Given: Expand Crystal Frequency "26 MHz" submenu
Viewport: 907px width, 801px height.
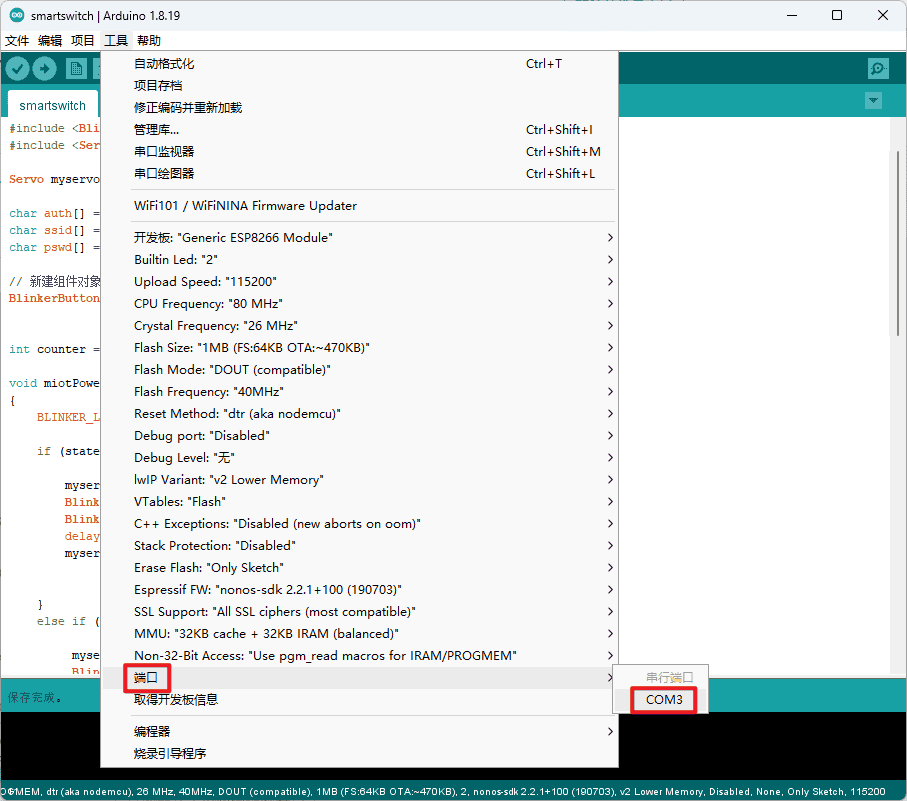Looking at the screenshot, I should pos(359,326).
